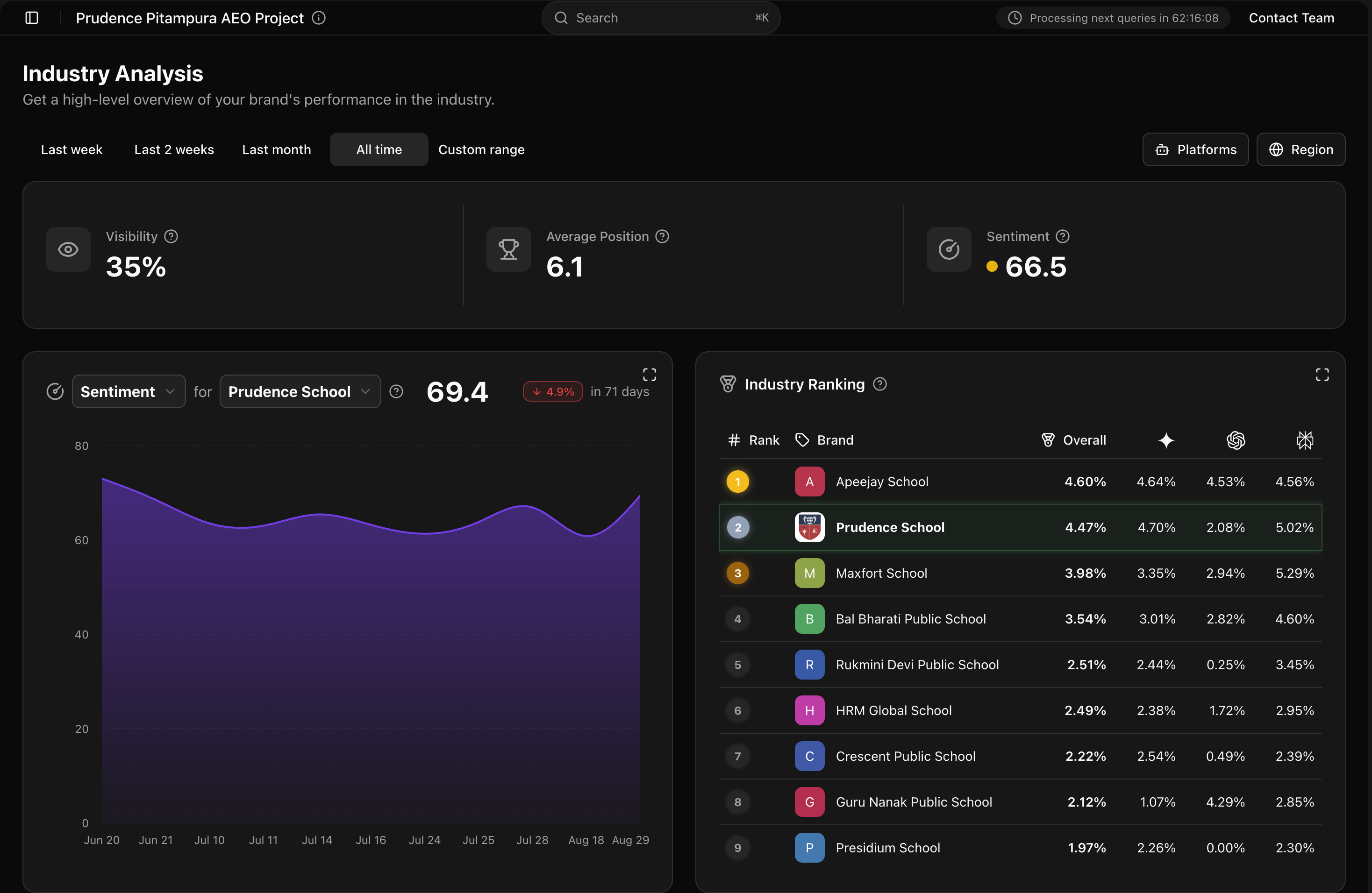Viewport: 1372px width, 893px height.
Task: Open the Prudence School brand dropdown
Action: [x=300, y=392]
